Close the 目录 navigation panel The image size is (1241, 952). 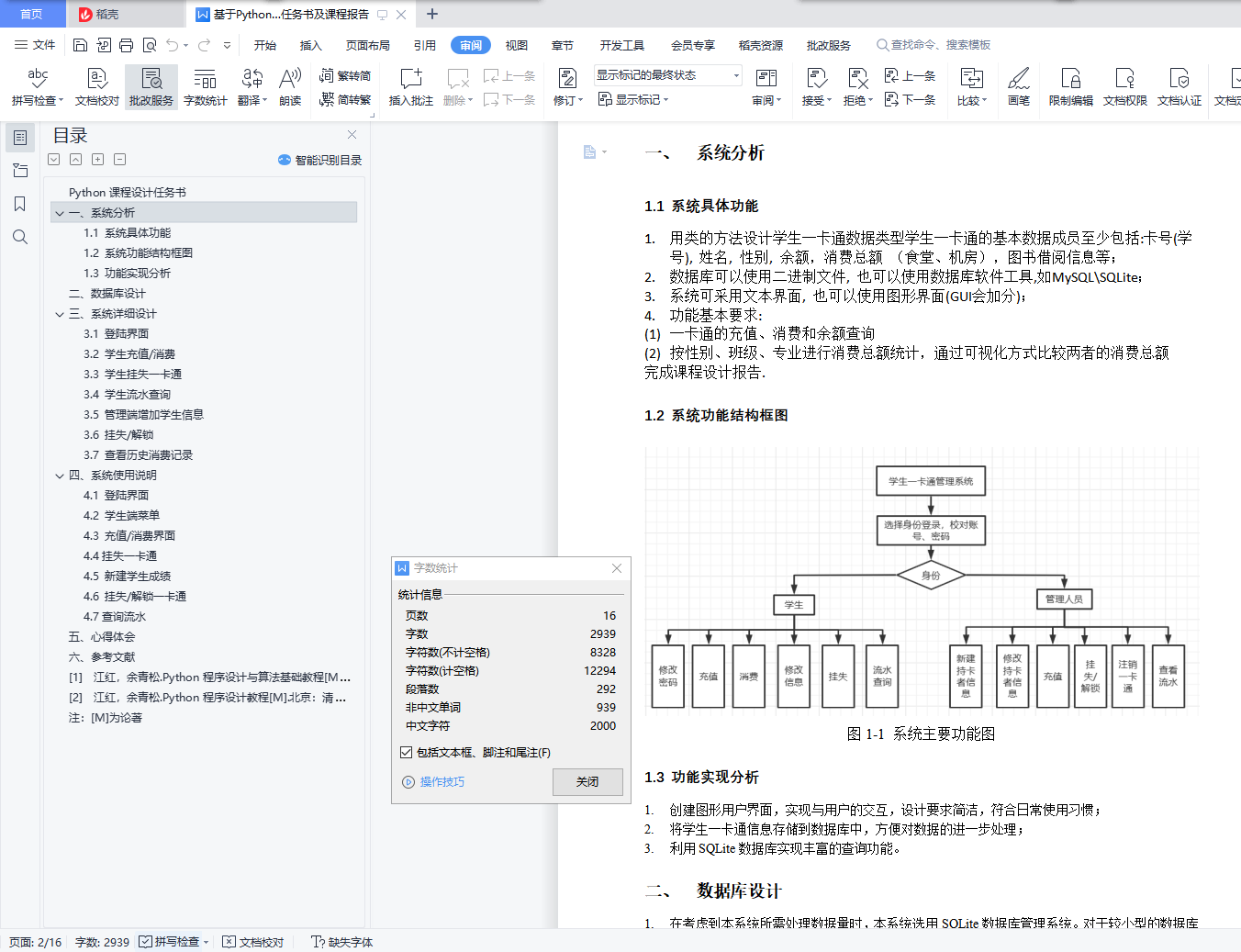[x=352, y=135]
